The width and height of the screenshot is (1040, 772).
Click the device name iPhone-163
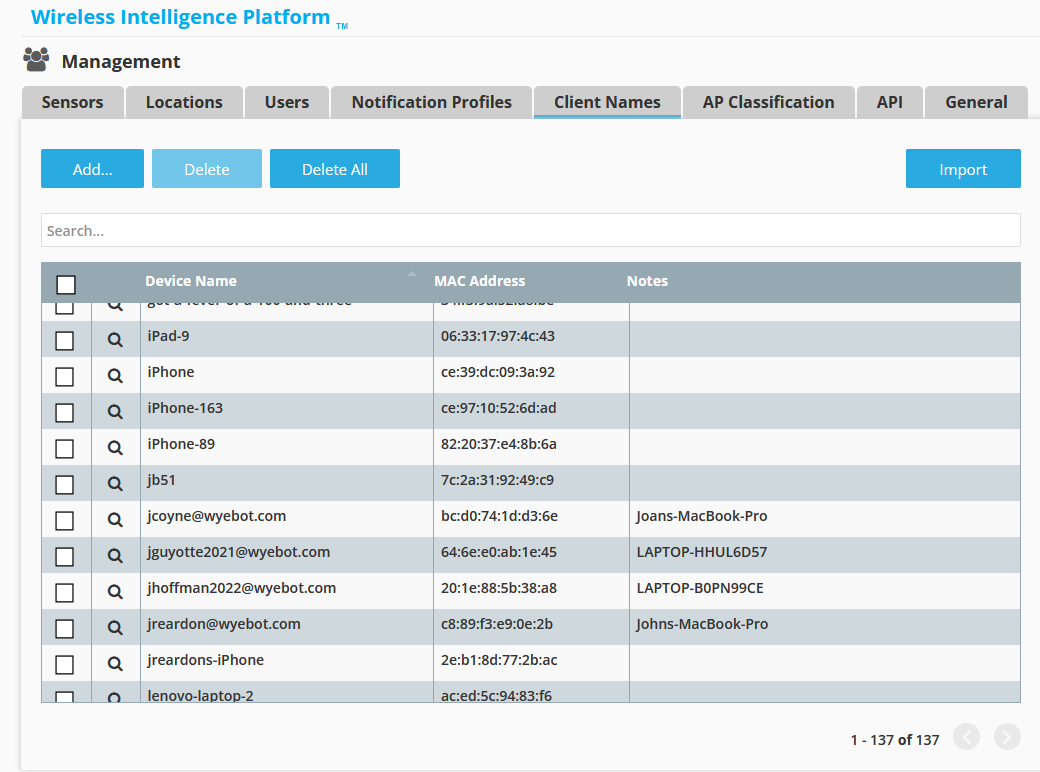[x=185, y=408]
